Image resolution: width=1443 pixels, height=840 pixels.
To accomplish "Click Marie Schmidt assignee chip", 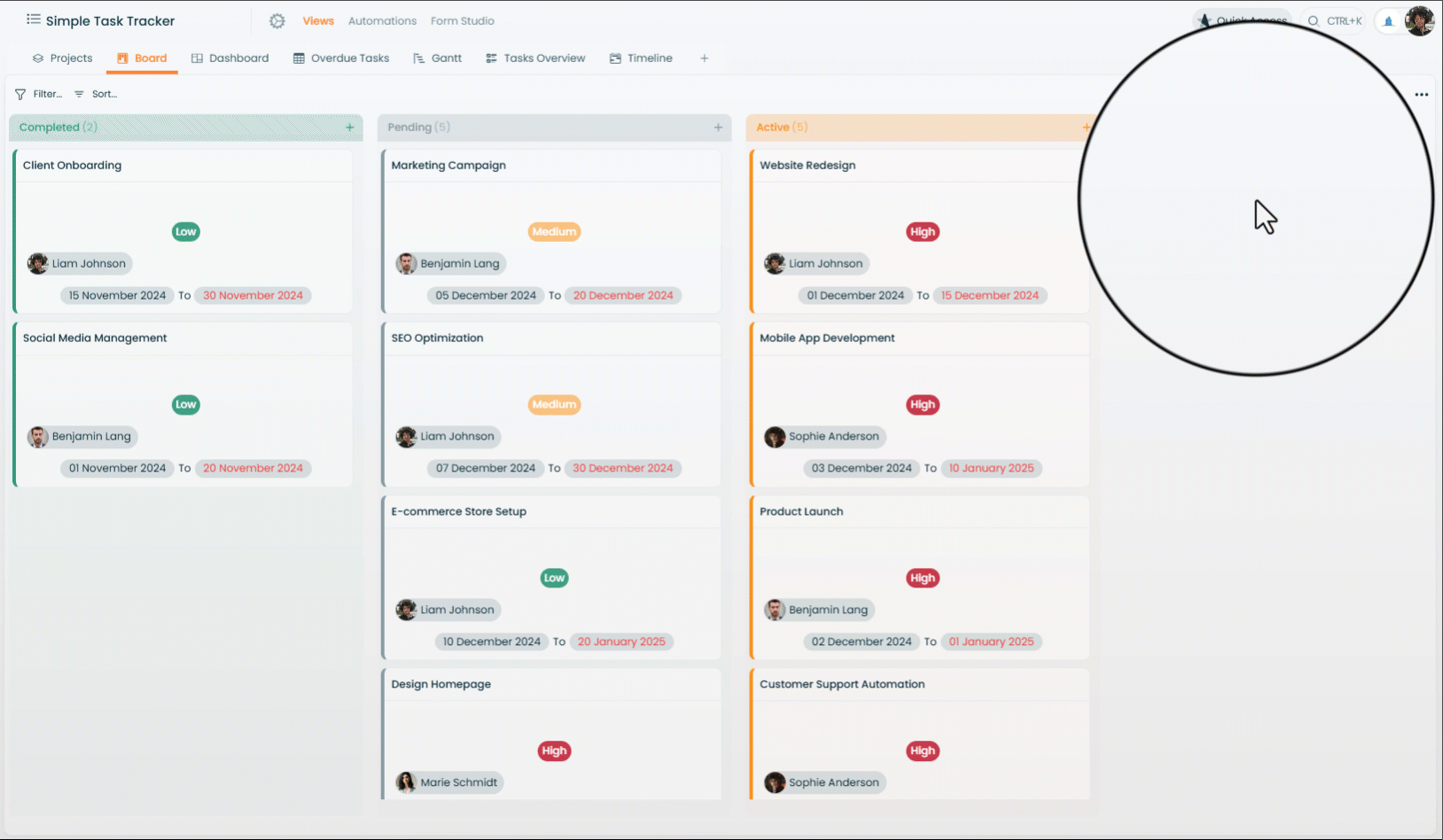I will tap(449, 782).
